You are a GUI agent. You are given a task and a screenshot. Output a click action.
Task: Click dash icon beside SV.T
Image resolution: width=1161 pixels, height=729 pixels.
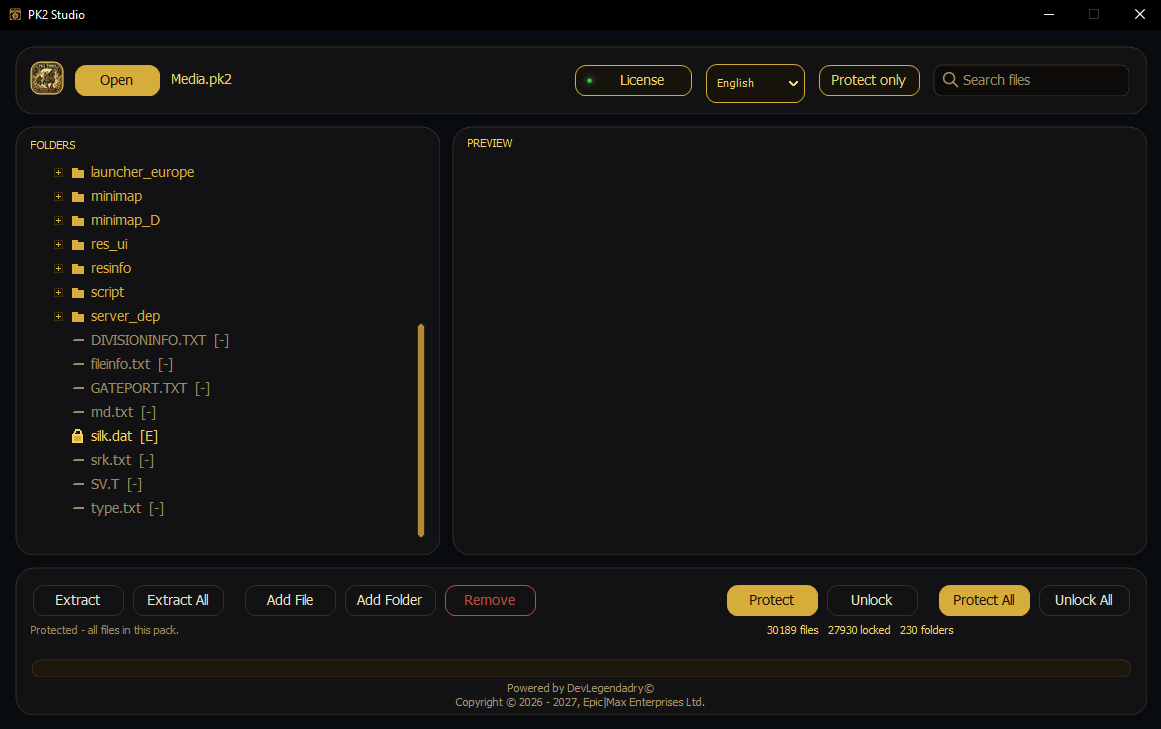pos(78,484)
